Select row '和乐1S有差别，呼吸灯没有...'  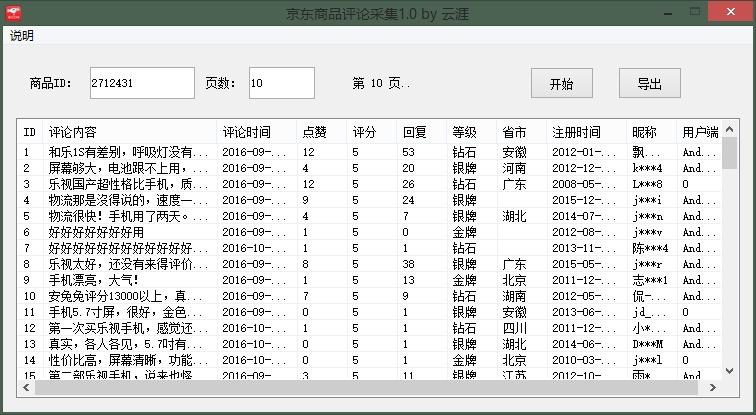[x=370, y=152]
